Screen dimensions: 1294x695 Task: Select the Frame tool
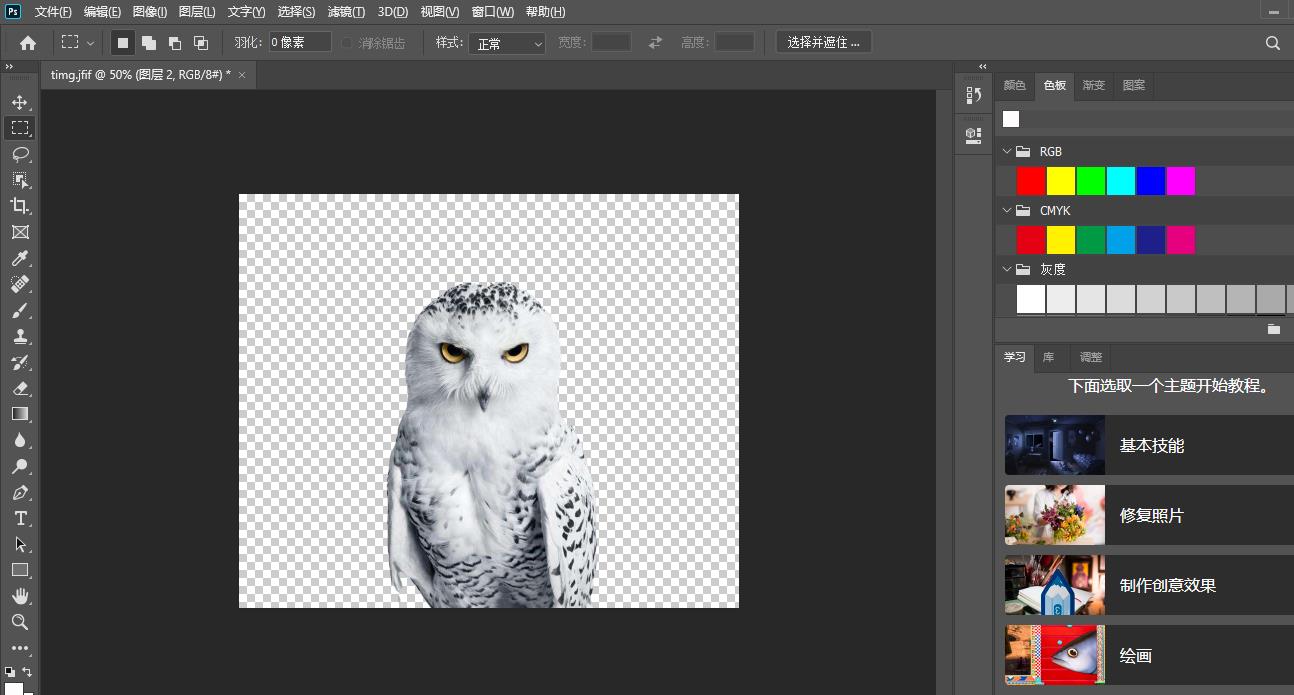[20, 232]
